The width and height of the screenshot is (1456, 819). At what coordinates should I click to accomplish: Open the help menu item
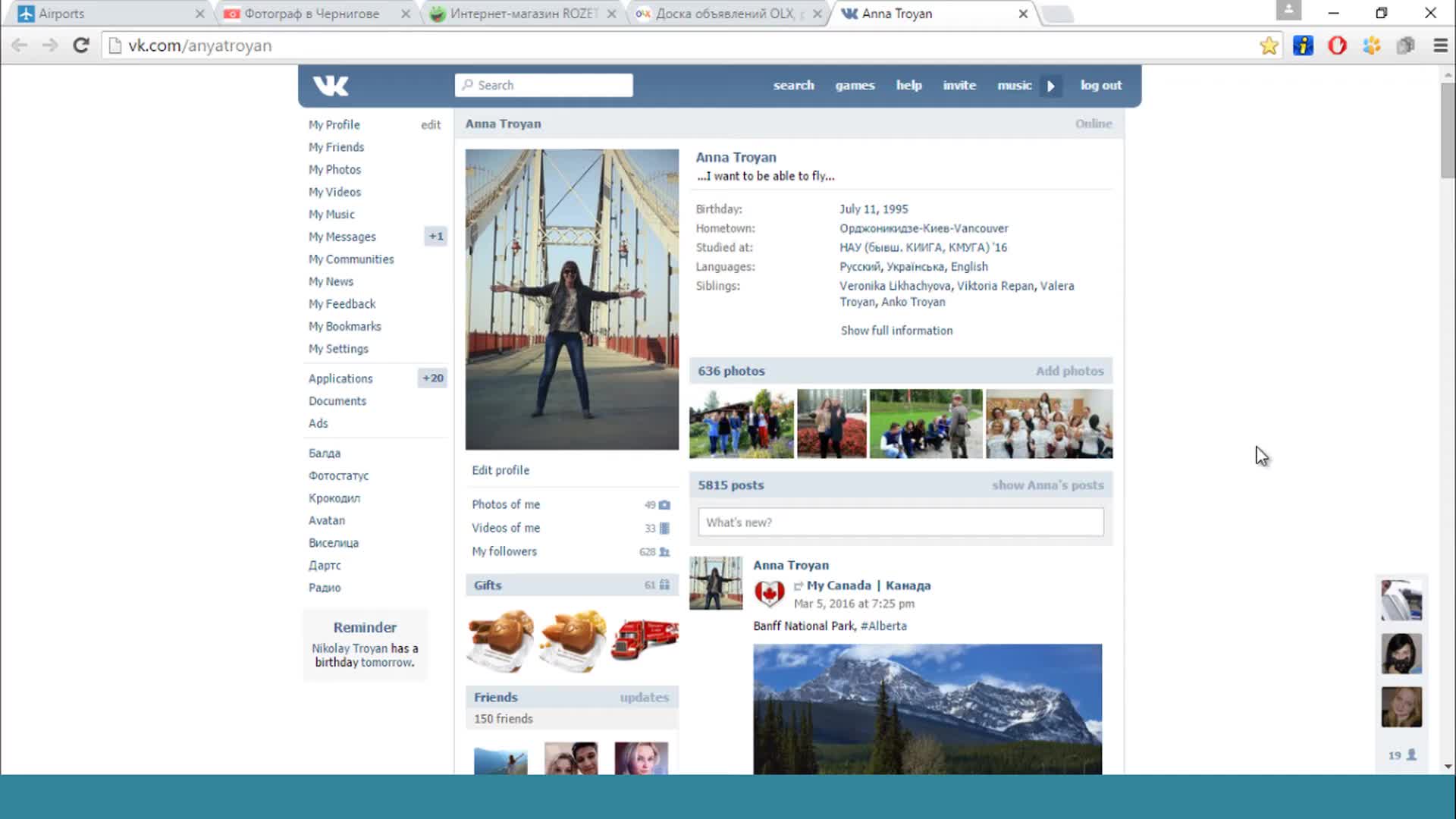908,86
